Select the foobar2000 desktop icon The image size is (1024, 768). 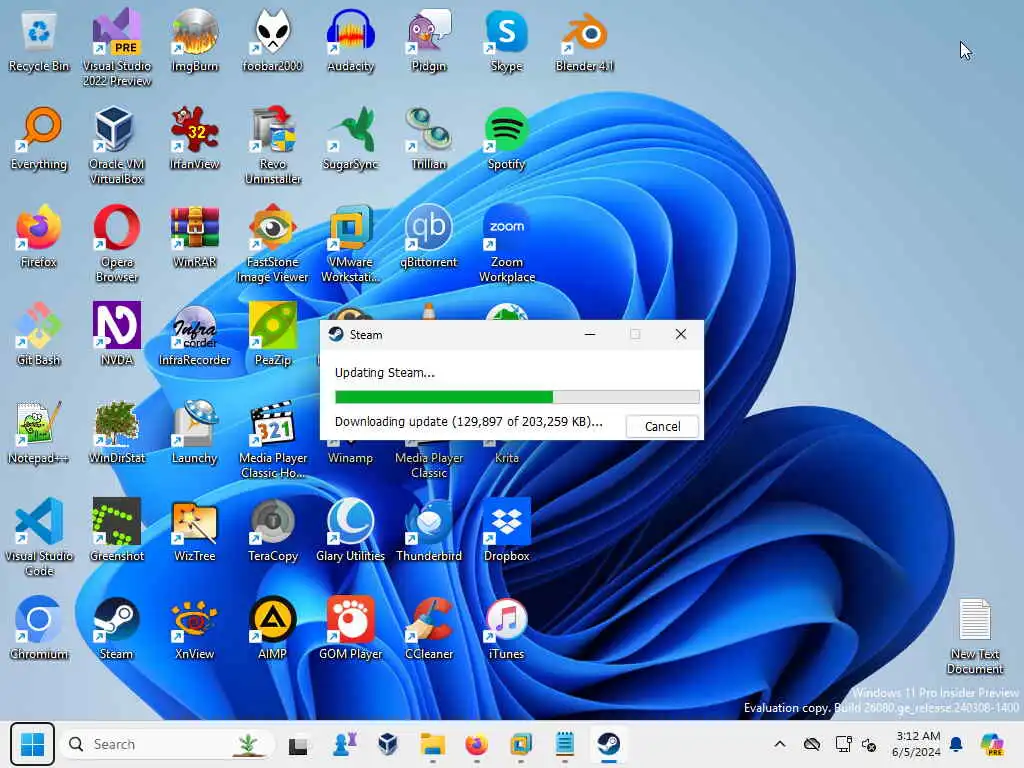coord(272,40)
